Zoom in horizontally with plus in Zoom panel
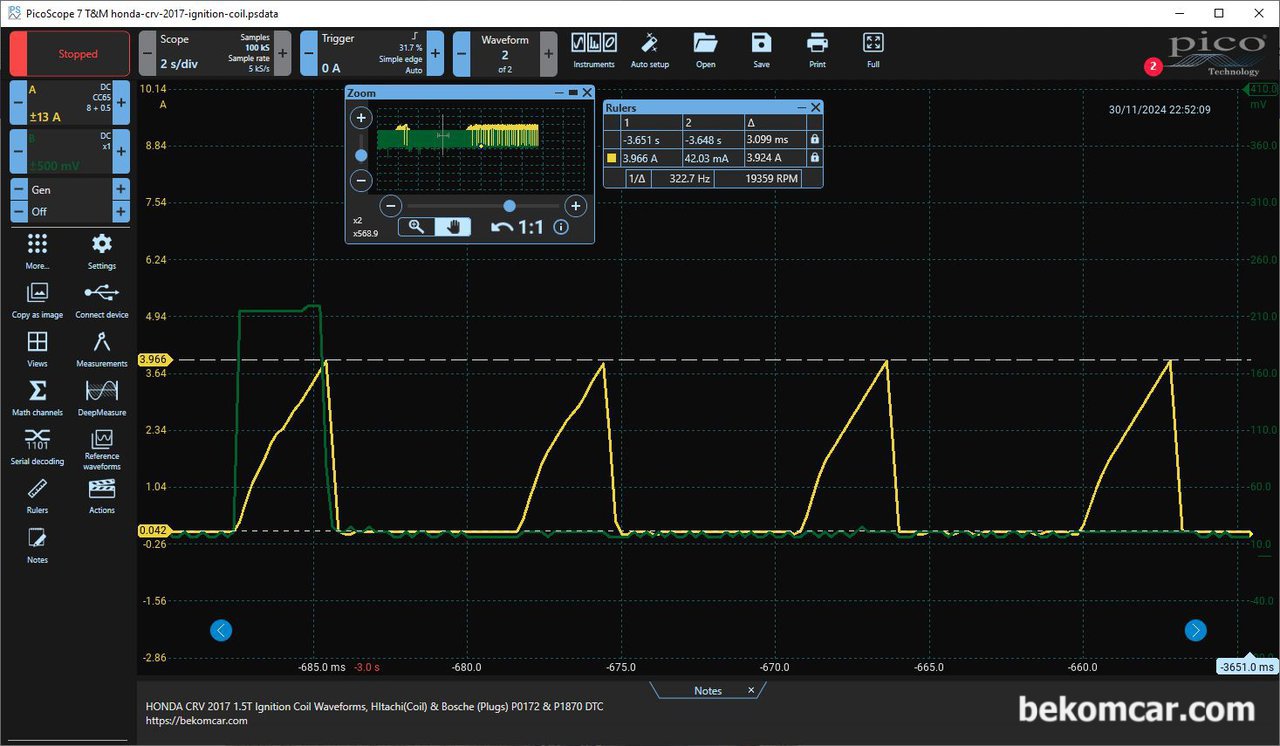 575,206
